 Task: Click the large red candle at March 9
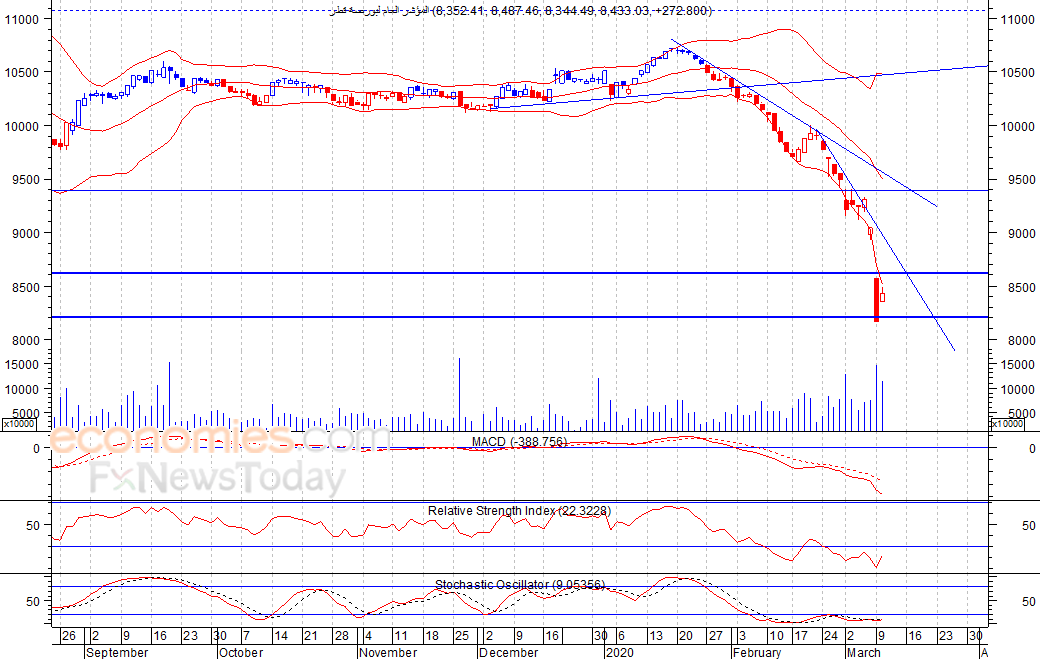(876, 300)
